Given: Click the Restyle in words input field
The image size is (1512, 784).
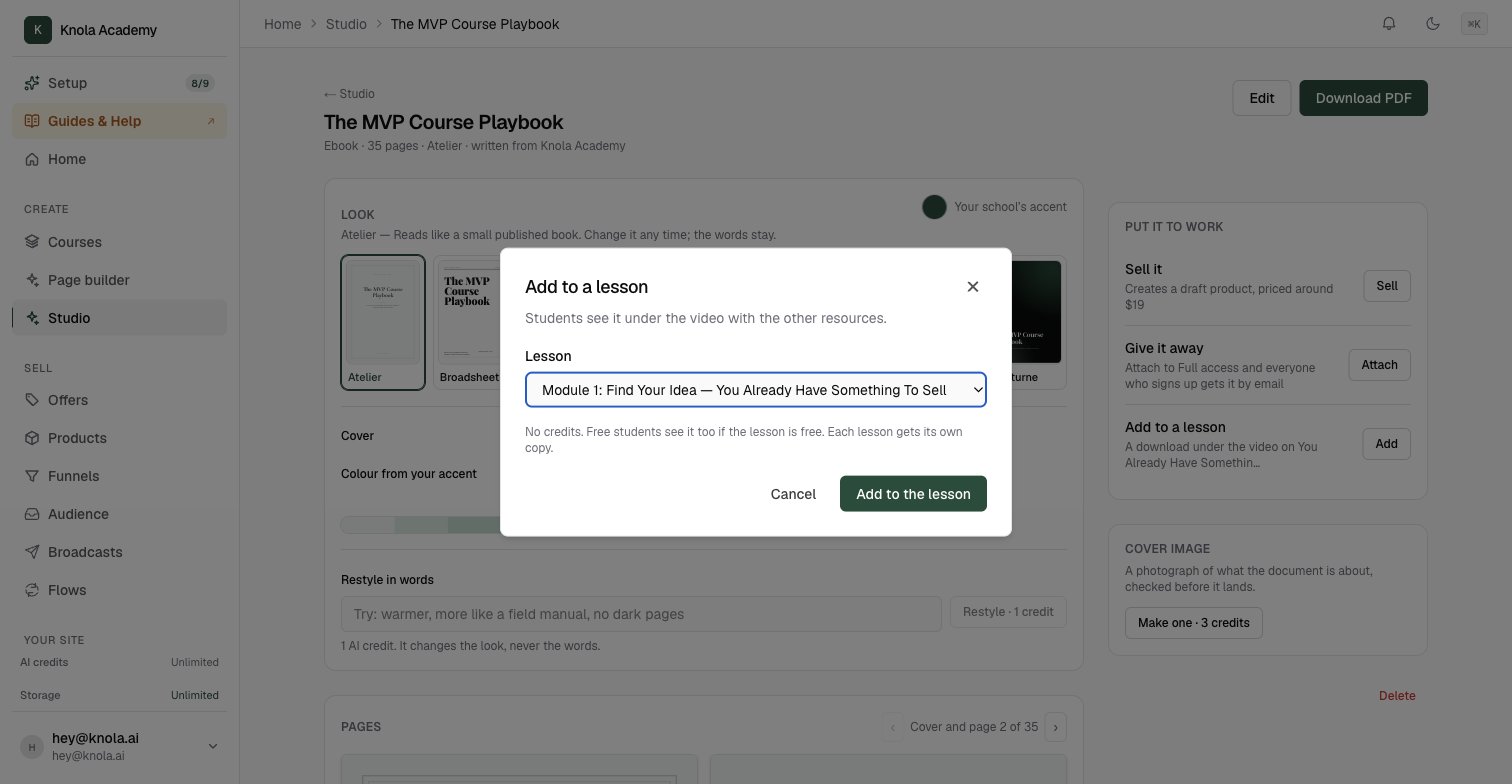Looking at the screenshot, I should click(641, 614).
